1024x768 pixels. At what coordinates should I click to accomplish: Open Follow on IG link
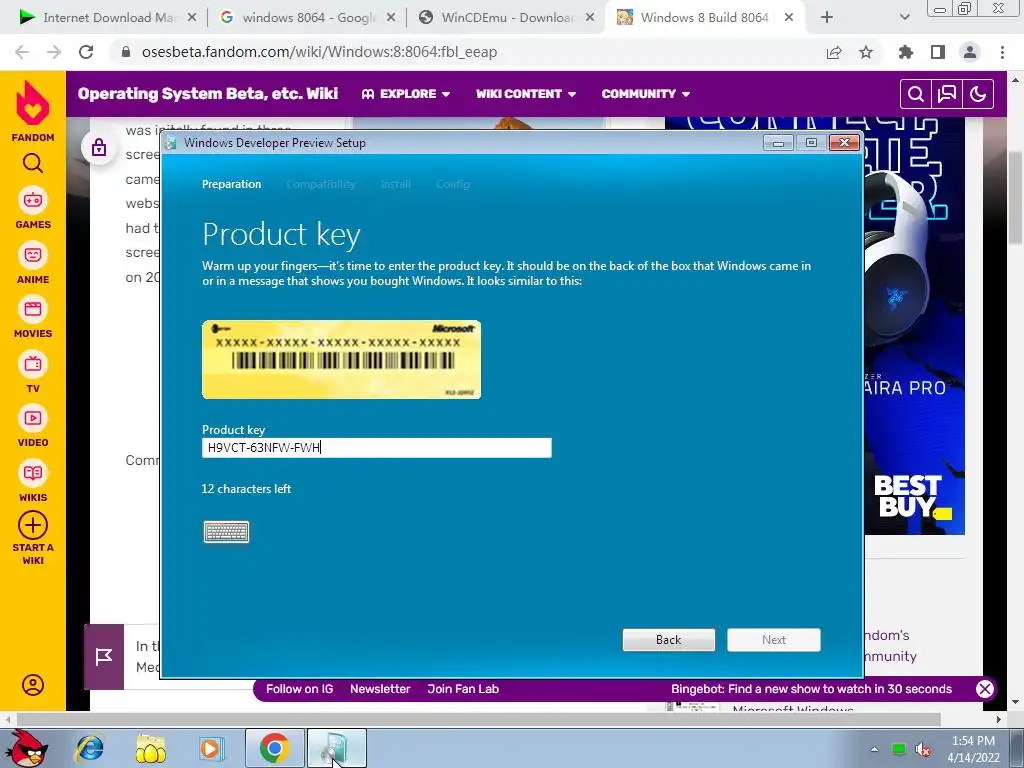(300, 689)
